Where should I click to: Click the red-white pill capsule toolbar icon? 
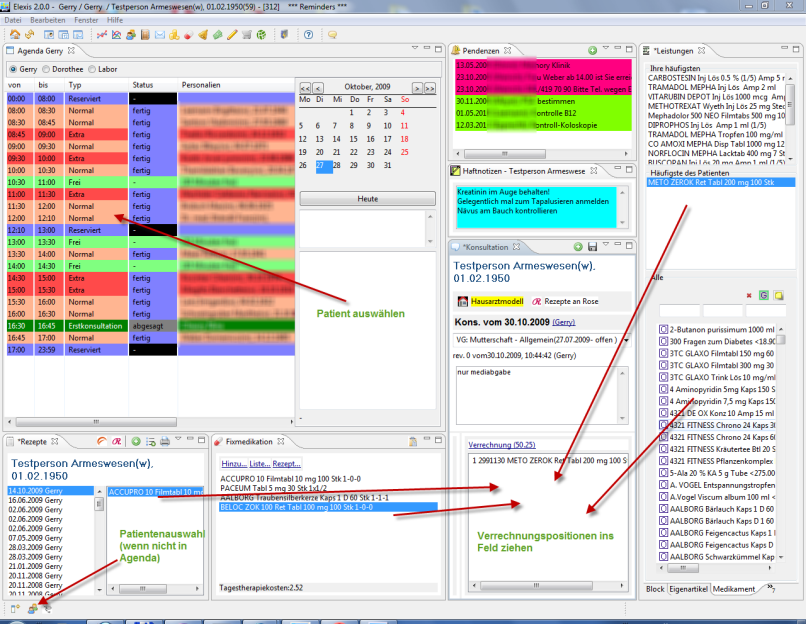[x=189, y=34]
